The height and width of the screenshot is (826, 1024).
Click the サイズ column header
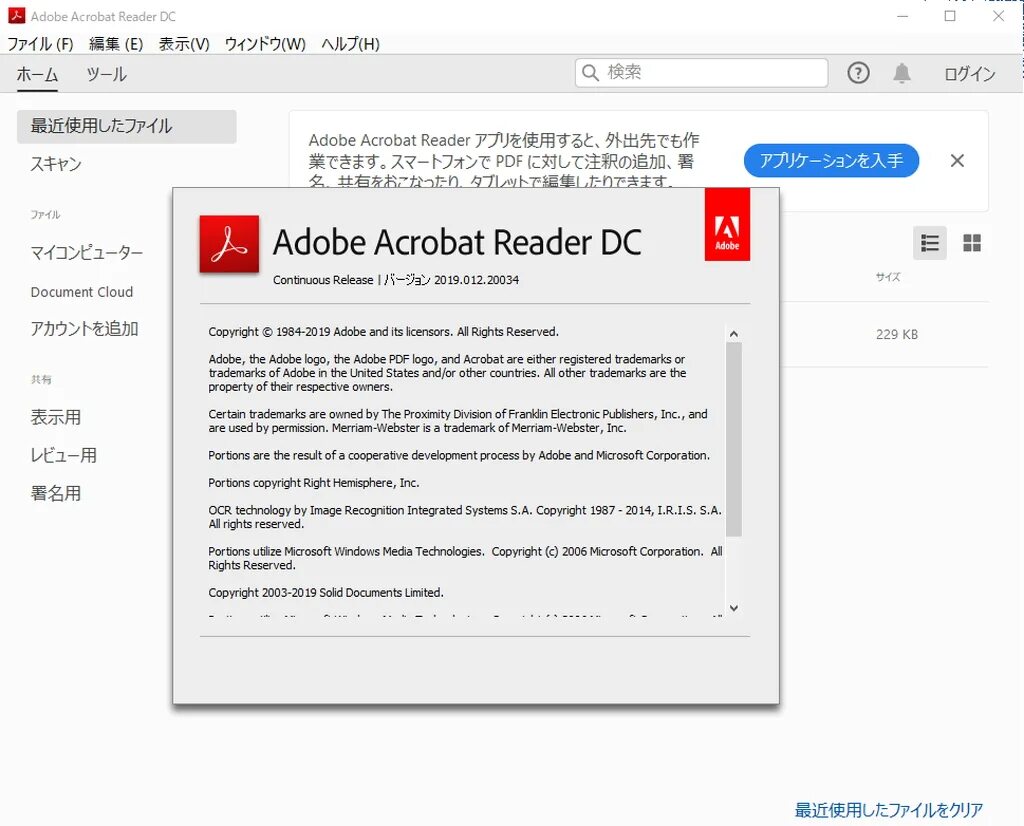888,277
